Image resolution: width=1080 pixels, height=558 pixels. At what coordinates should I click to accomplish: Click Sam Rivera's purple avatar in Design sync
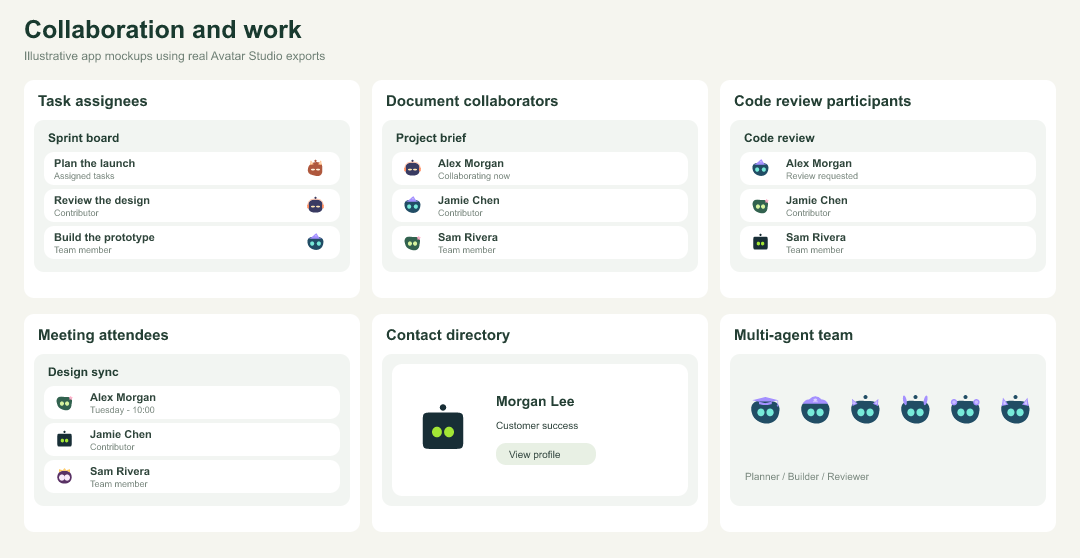click(x=65, y=476)
